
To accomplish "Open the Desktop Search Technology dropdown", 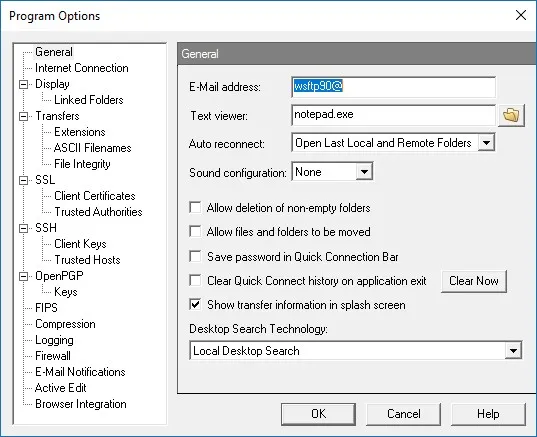I will [x=513, y=350].
